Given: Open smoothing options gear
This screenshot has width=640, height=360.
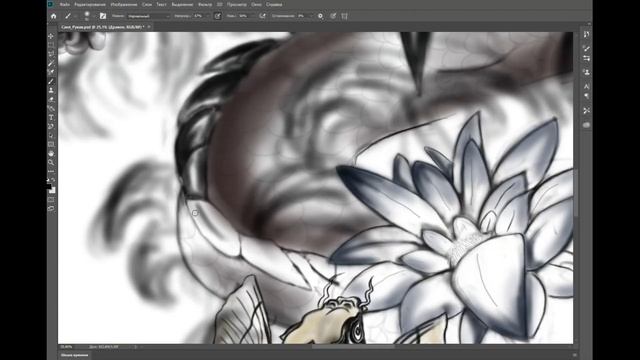Looking at the screenshot, I should point(320,16).
